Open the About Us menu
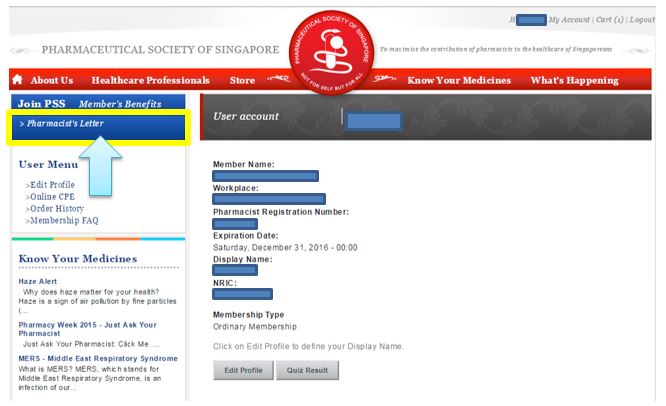Image resolution: width=666 pixels, height=406 pixels. pos(52,80)
